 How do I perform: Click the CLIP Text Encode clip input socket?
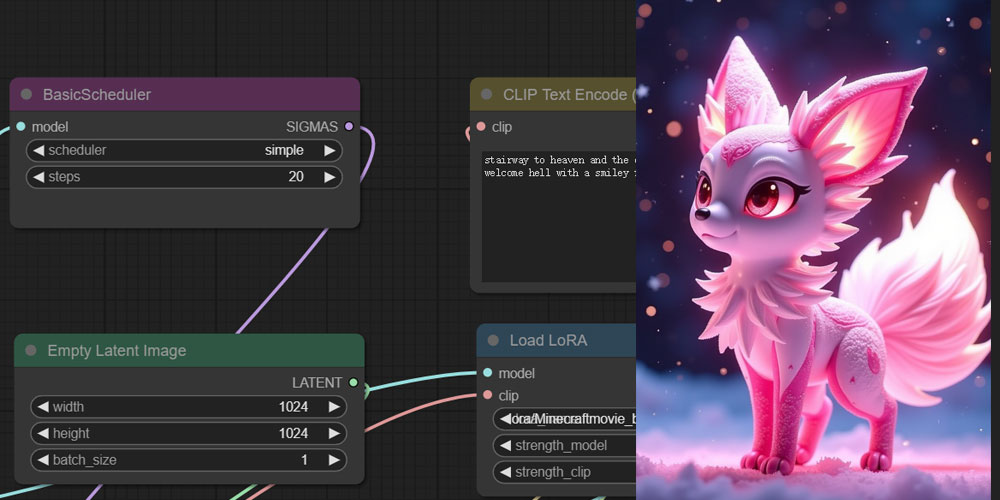tap(481, 126)
